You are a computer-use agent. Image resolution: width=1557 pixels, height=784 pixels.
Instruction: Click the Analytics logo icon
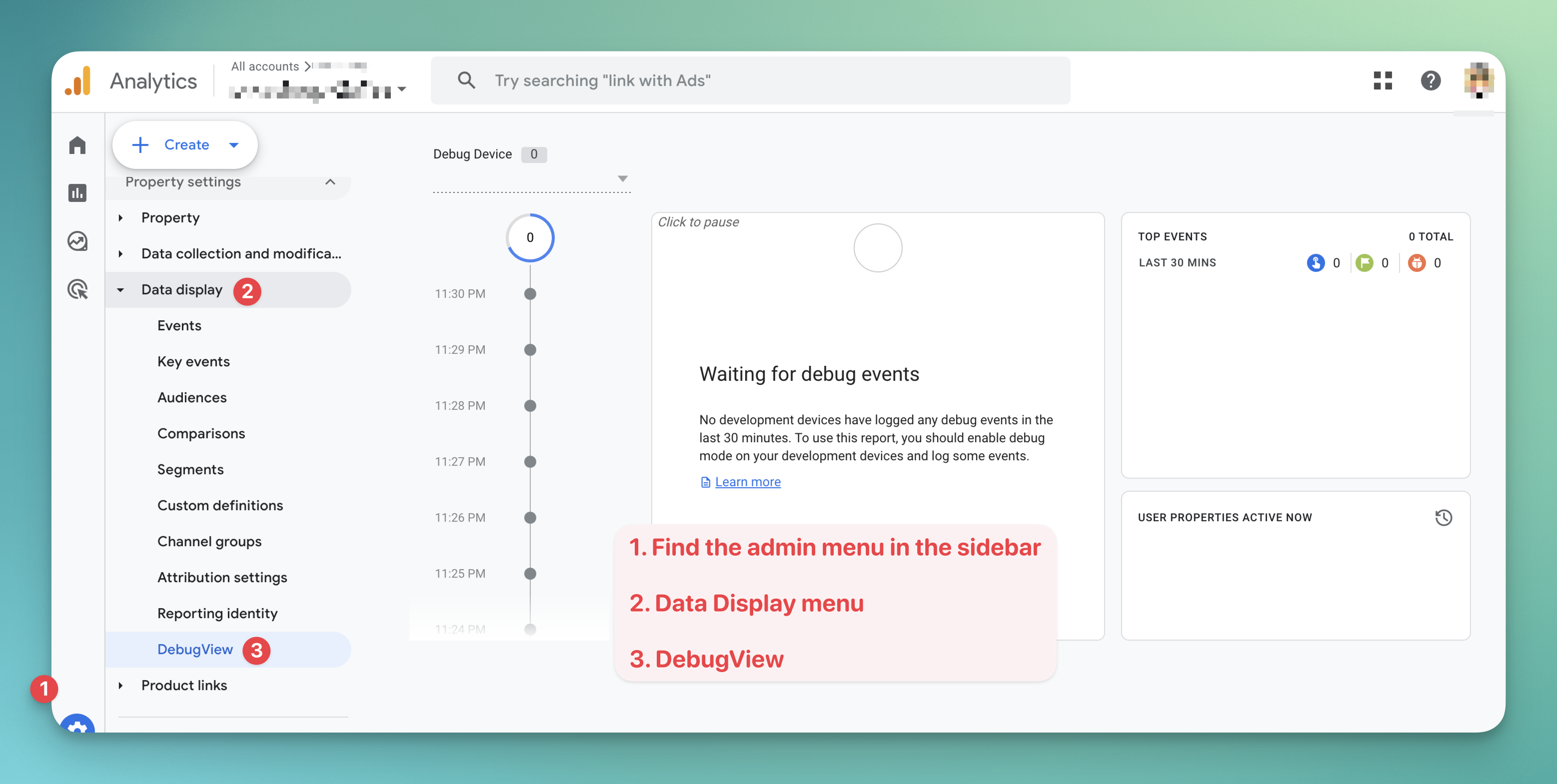(78, 81)
